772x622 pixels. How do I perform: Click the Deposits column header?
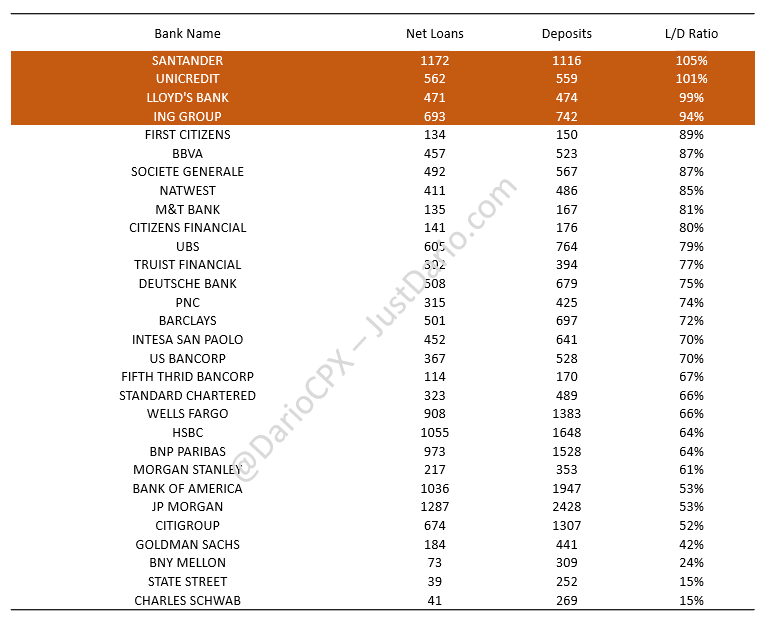click(566, 34)
